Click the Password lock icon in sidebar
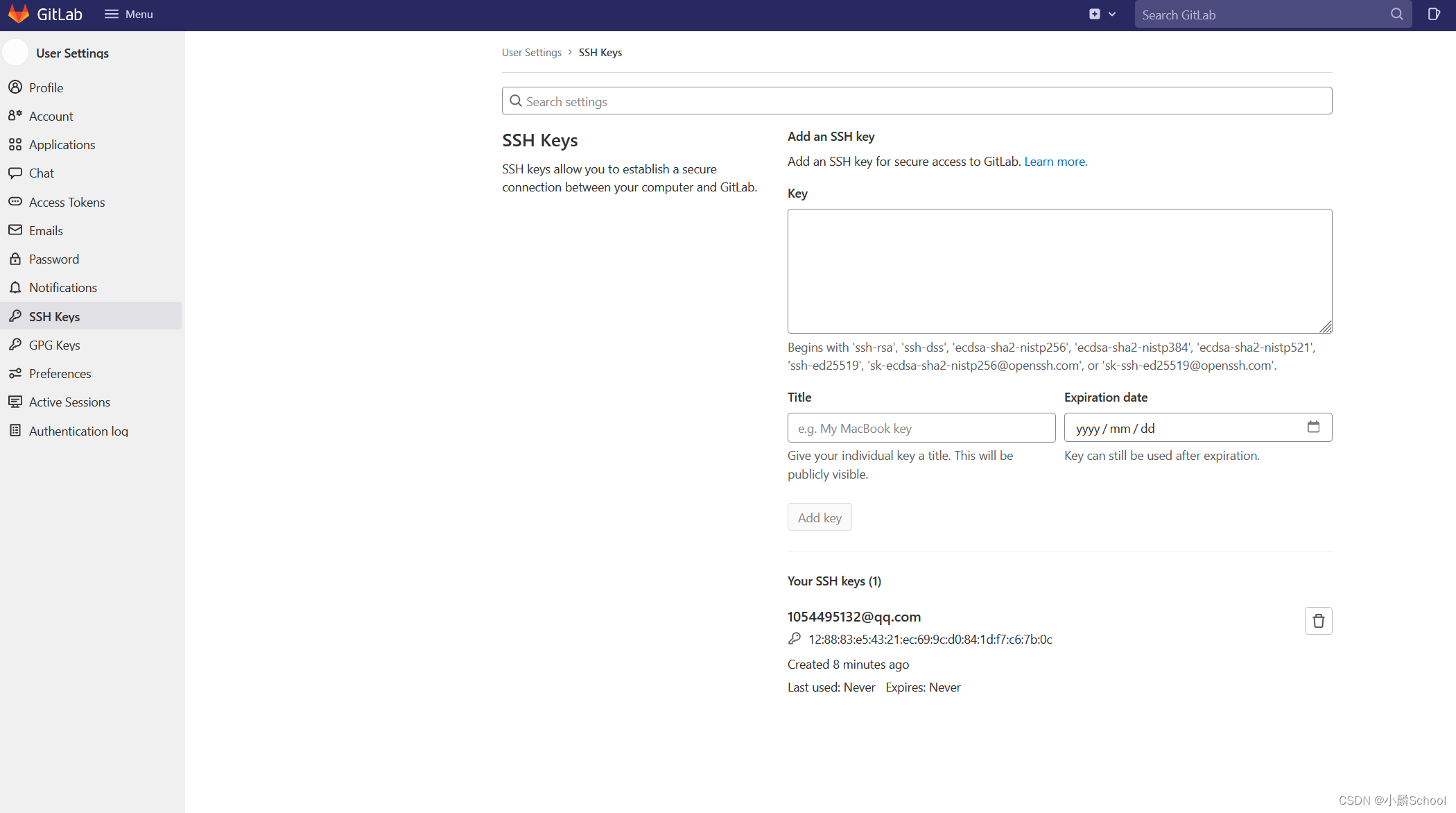This screenshot has height=813, width=1456. tap(15, 259)
